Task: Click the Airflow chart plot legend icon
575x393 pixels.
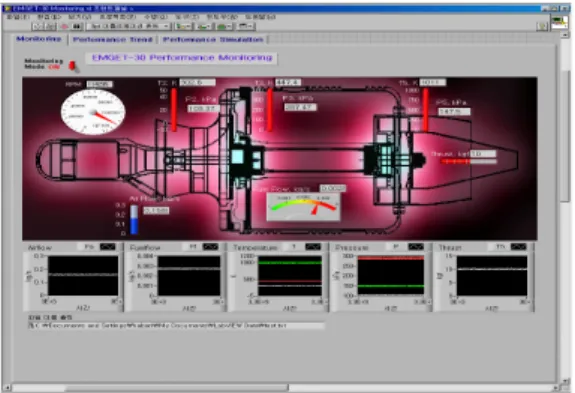Action: click(107, 247)
